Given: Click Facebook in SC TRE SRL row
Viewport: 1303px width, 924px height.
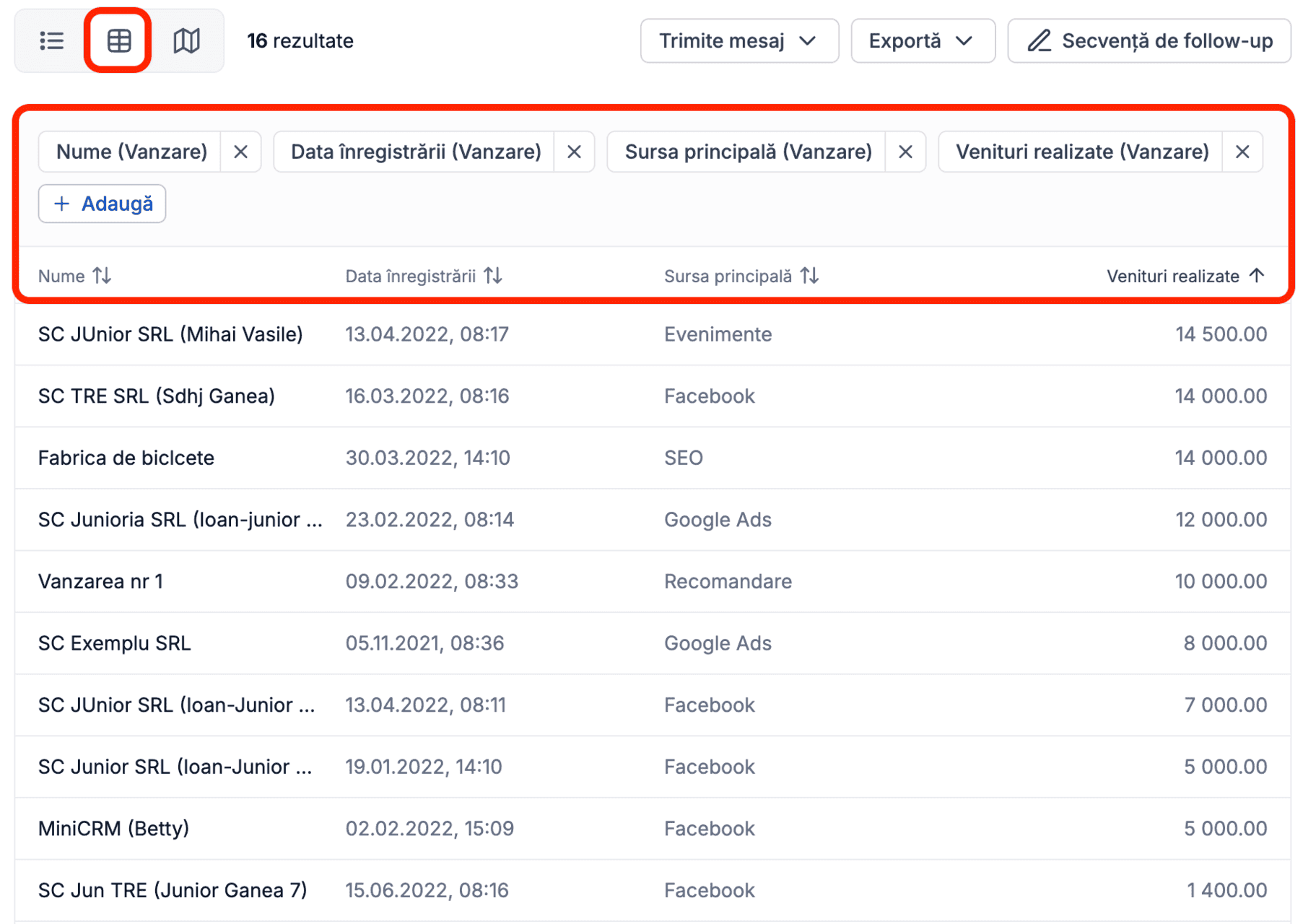Looking at the screenshot, I should [710, 396].
